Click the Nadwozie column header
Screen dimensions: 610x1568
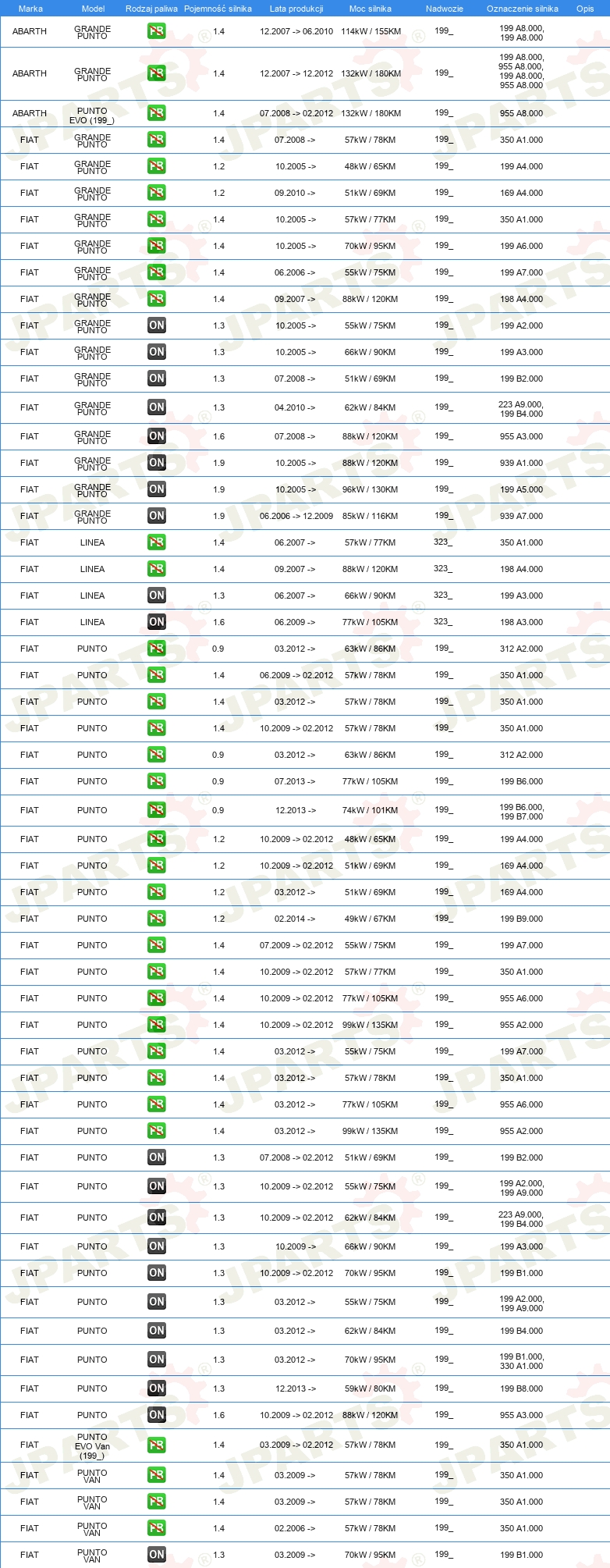[445, 9]
